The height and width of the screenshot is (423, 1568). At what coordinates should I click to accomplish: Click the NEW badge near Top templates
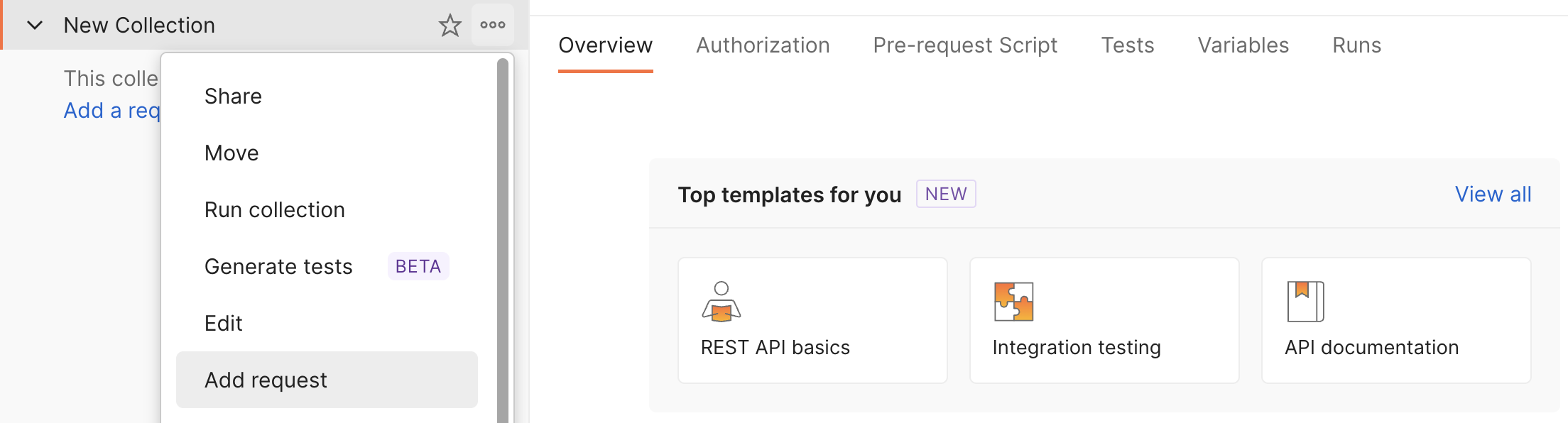point(946,194)
